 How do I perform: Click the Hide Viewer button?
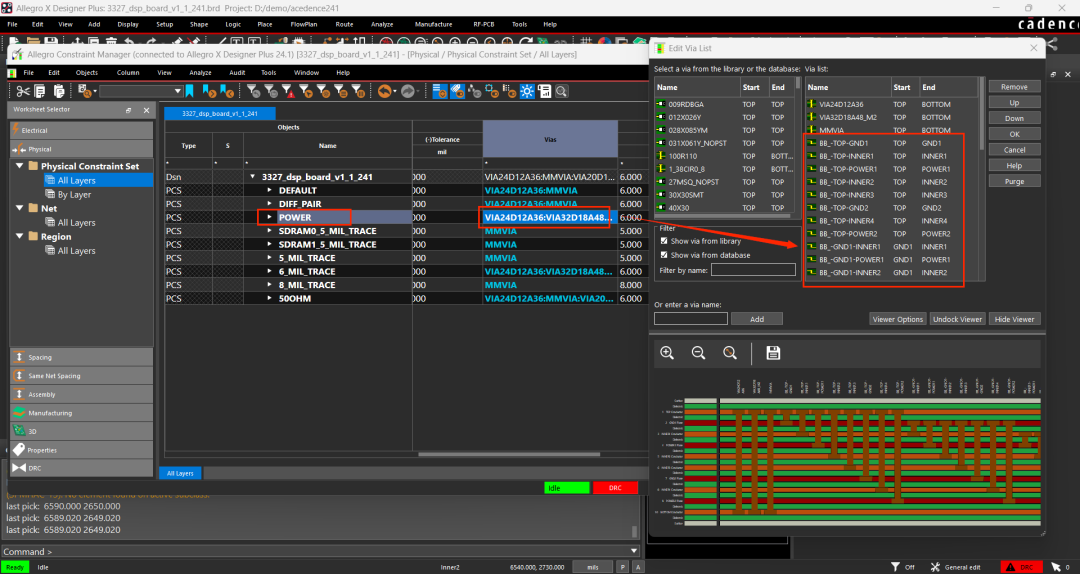tap(1015, 319)
